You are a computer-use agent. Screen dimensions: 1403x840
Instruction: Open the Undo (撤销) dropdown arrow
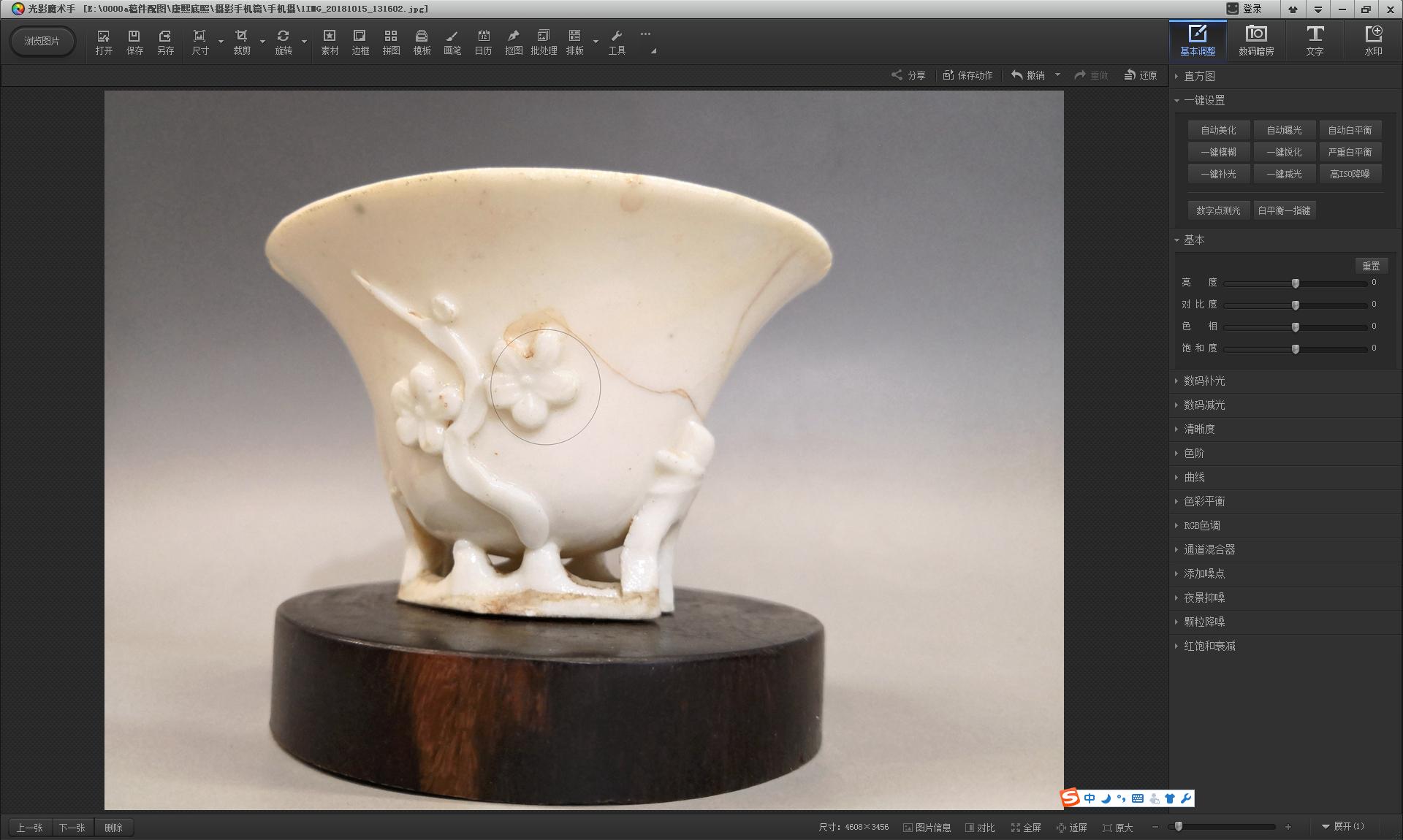tap(1057, 75)
